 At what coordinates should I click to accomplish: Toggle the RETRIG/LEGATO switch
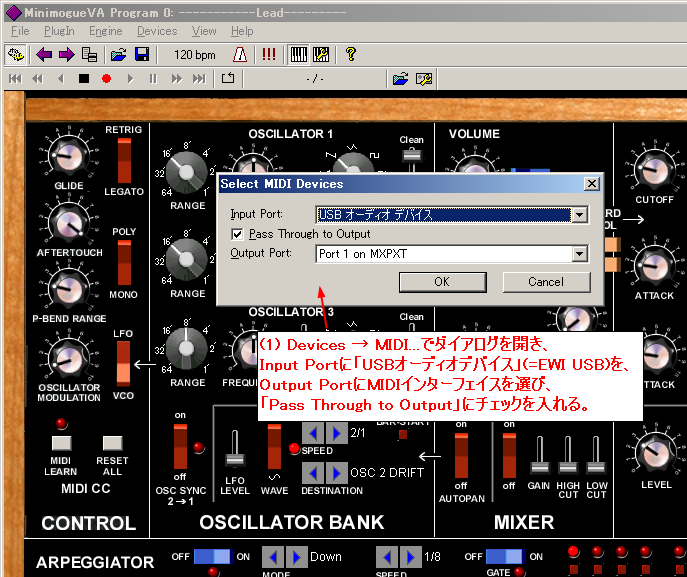tap(124, 161)
